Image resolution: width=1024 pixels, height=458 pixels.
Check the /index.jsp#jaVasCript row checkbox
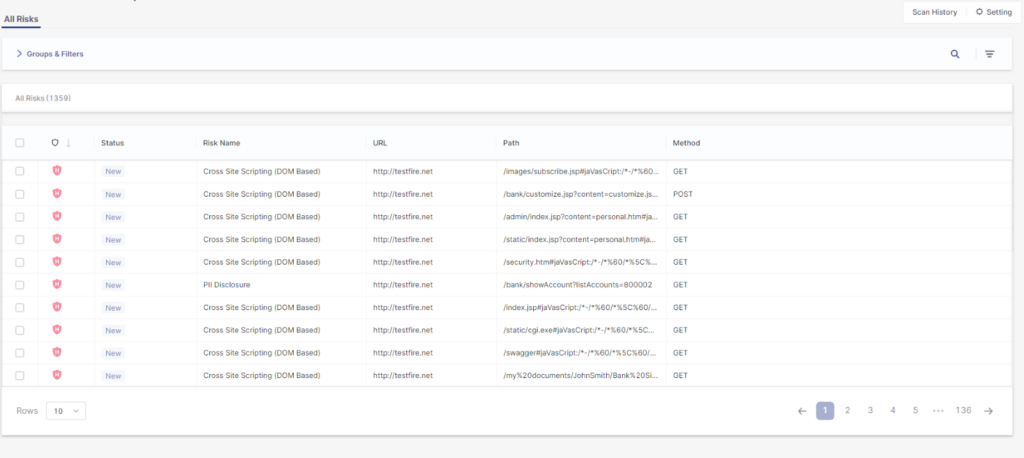pyautogui.click(x=20, y=307)
